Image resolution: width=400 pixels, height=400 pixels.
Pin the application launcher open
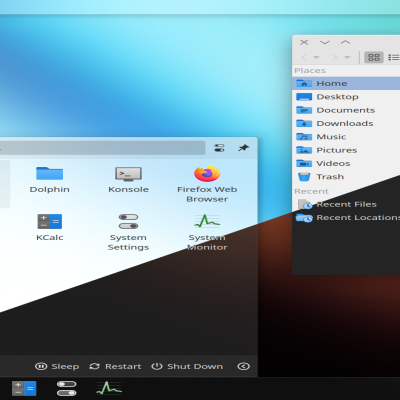tap(243, 148)
